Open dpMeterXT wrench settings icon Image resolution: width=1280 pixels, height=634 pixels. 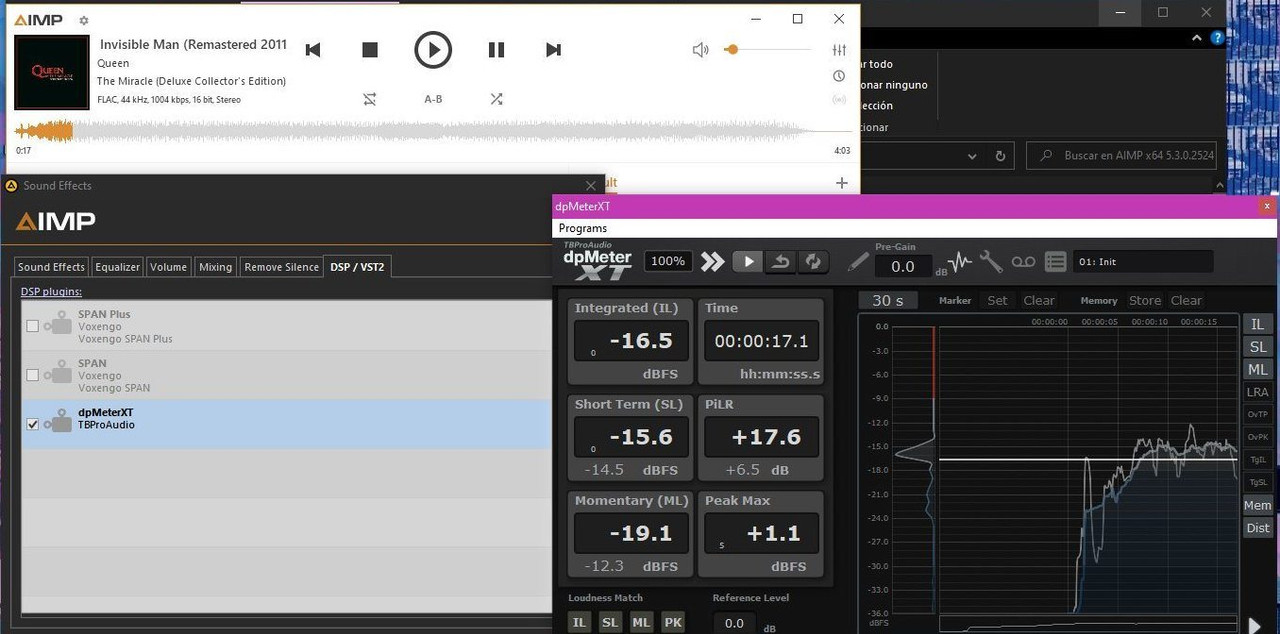991,262
